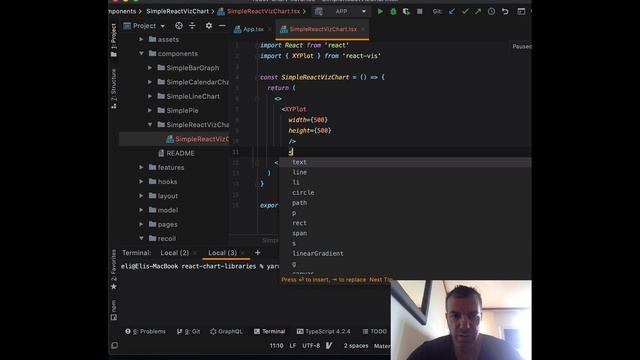Toggle the Project tool window stripe
This screenshot has width=640, height=360.
[x=114, y=40]
